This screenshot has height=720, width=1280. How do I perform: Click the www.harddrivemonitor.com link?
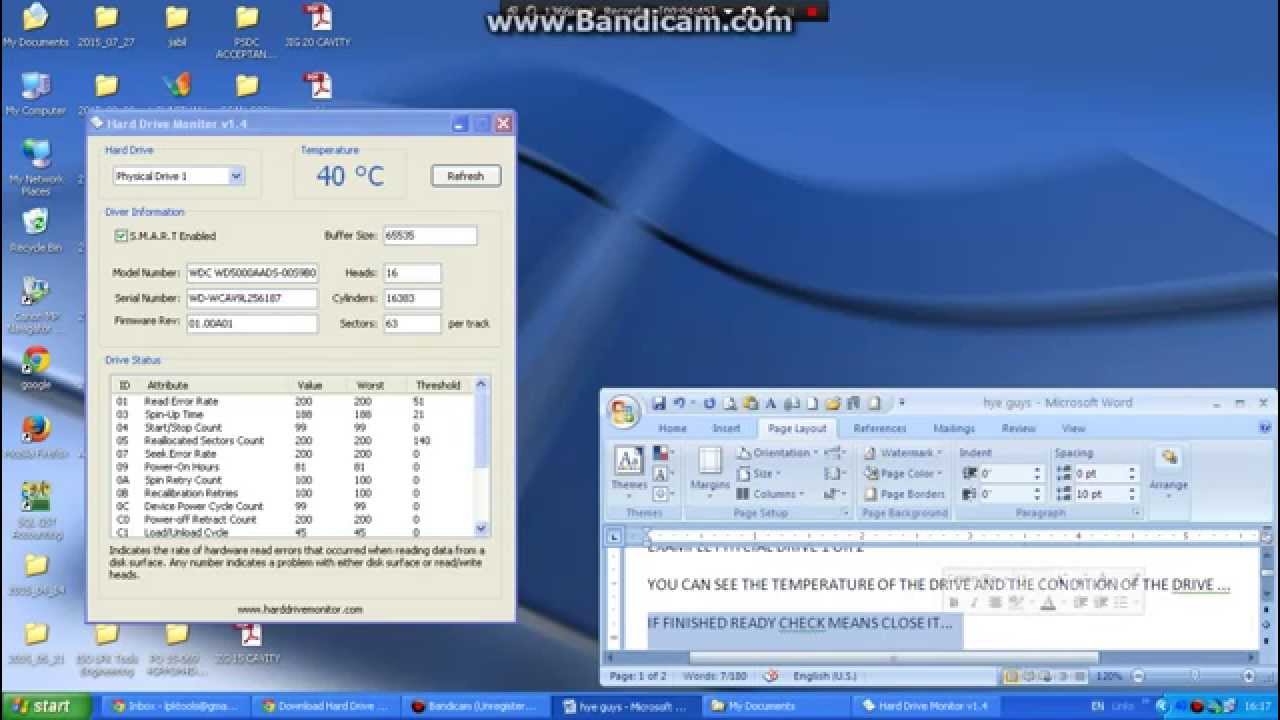point(300,609)
